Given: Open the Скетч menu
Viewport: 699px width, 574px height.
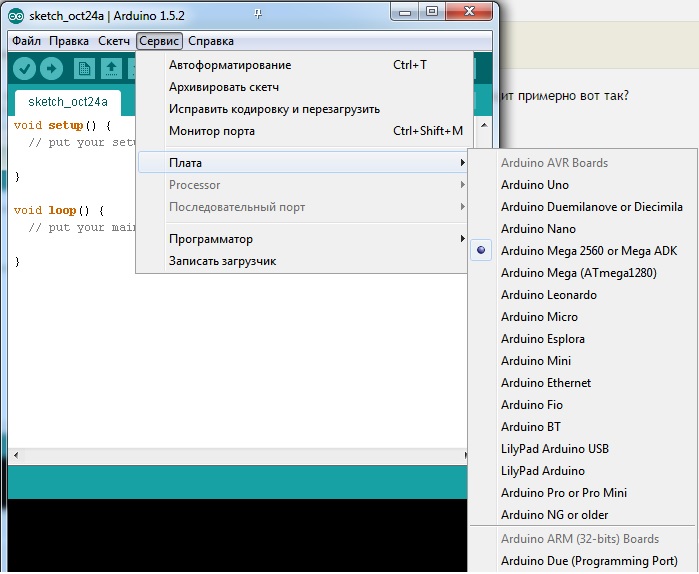Looking at the screenshot, I should click(114, 41).
